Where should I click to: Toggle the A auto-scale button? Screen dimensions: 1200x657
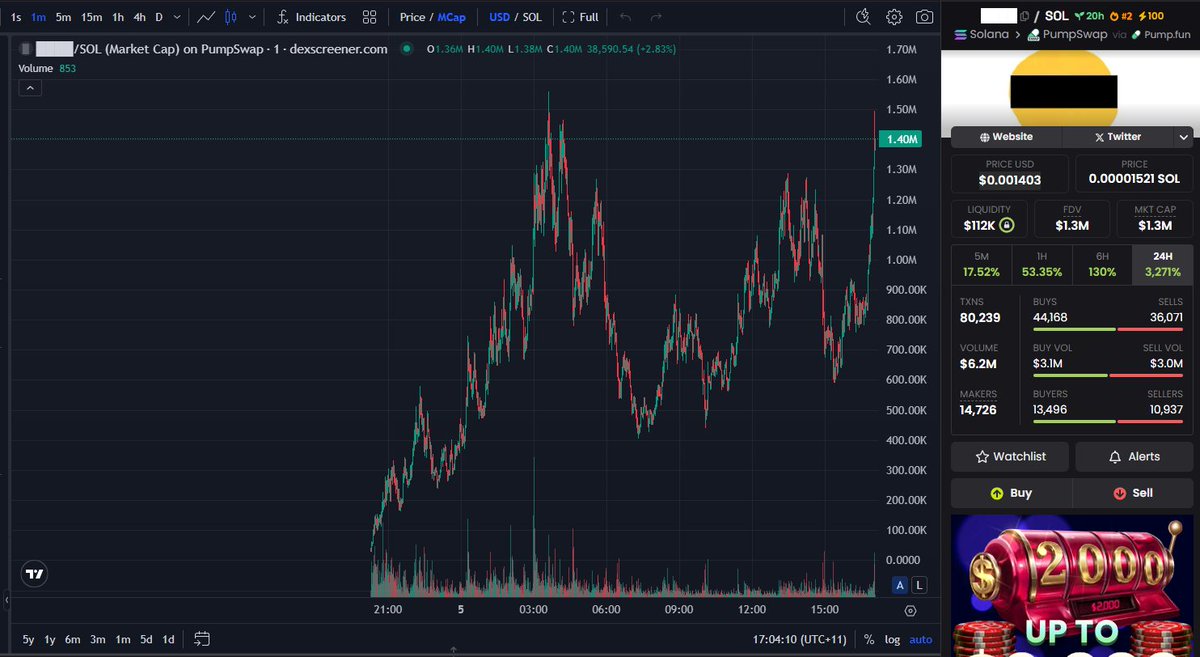pyautogui.click(x=900, y=585)
